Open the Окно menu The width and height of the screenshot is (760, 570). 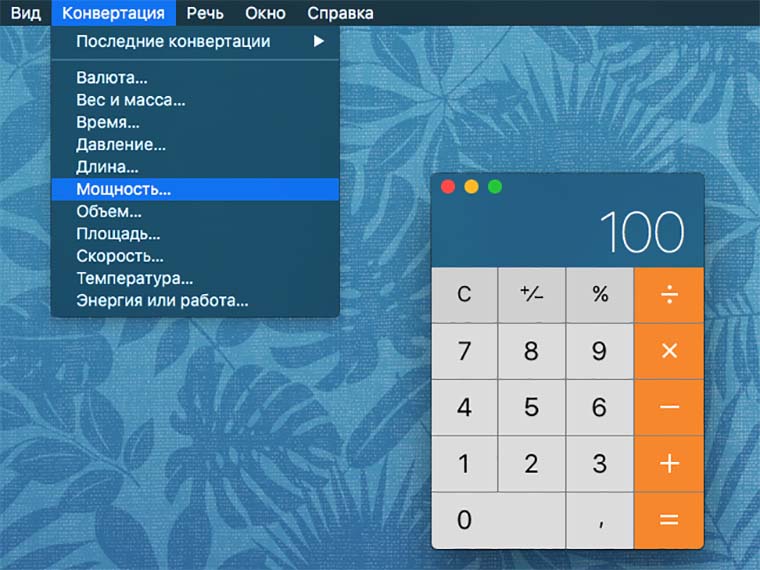[x=265, y=13]
